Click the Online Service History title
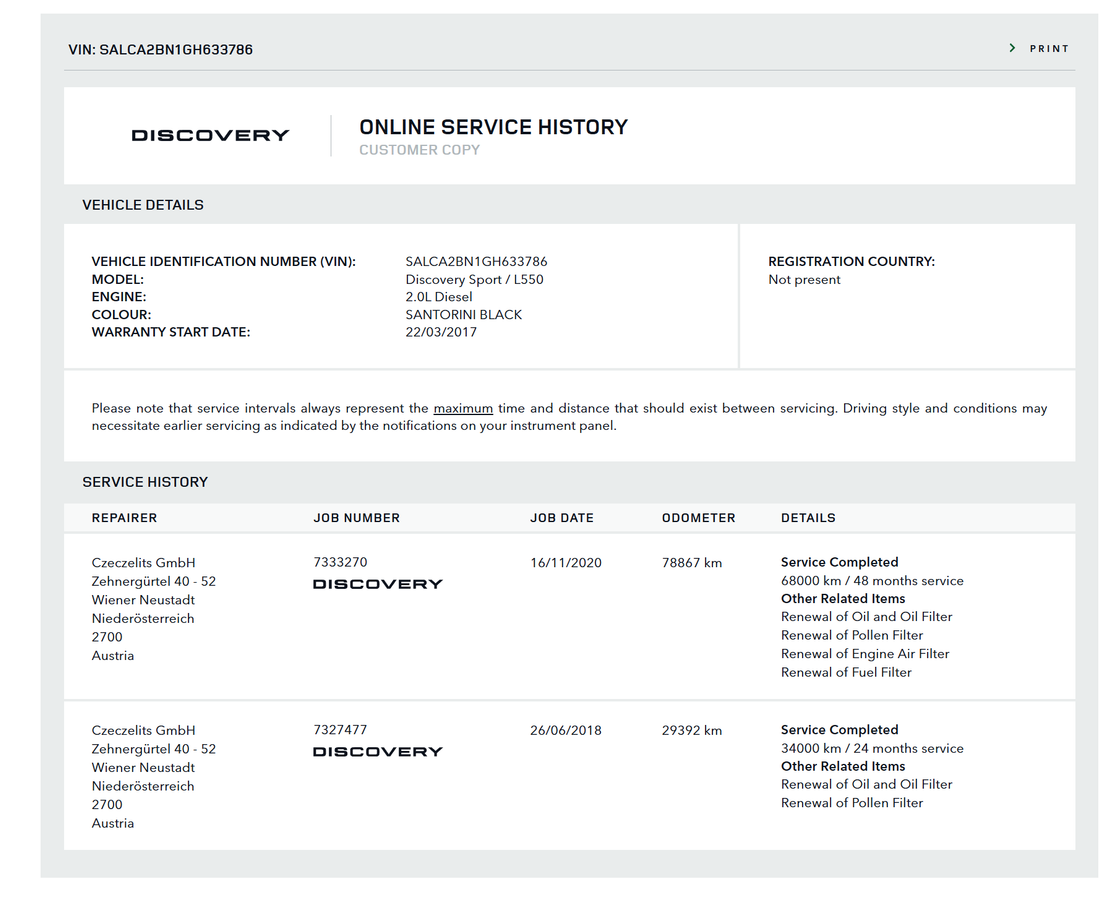The height and width of the screenshot is (900, 1108). tap(493, 127)
